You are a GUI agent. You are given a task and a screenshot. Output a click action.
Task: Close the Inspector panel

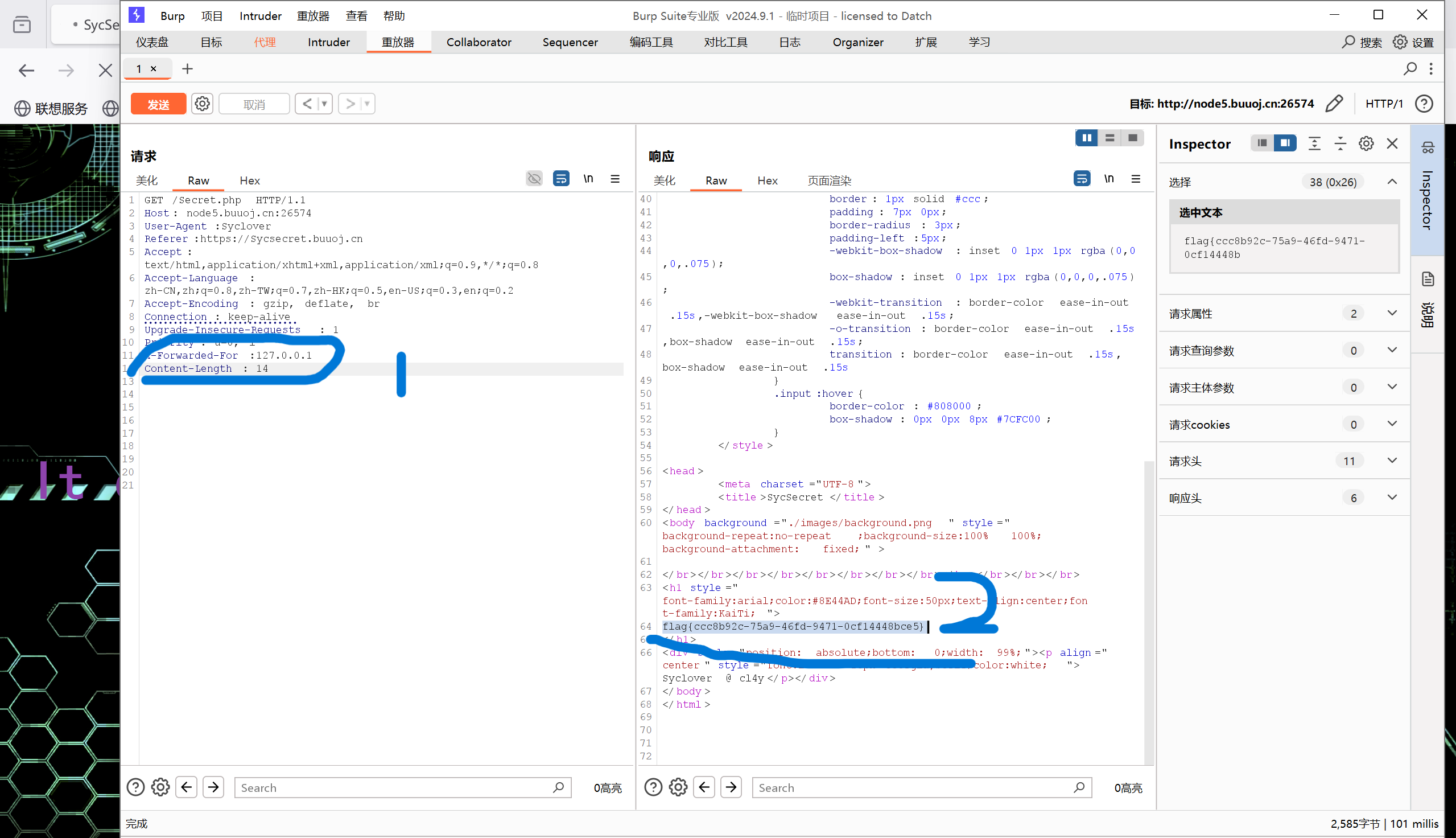(1392, 143)
